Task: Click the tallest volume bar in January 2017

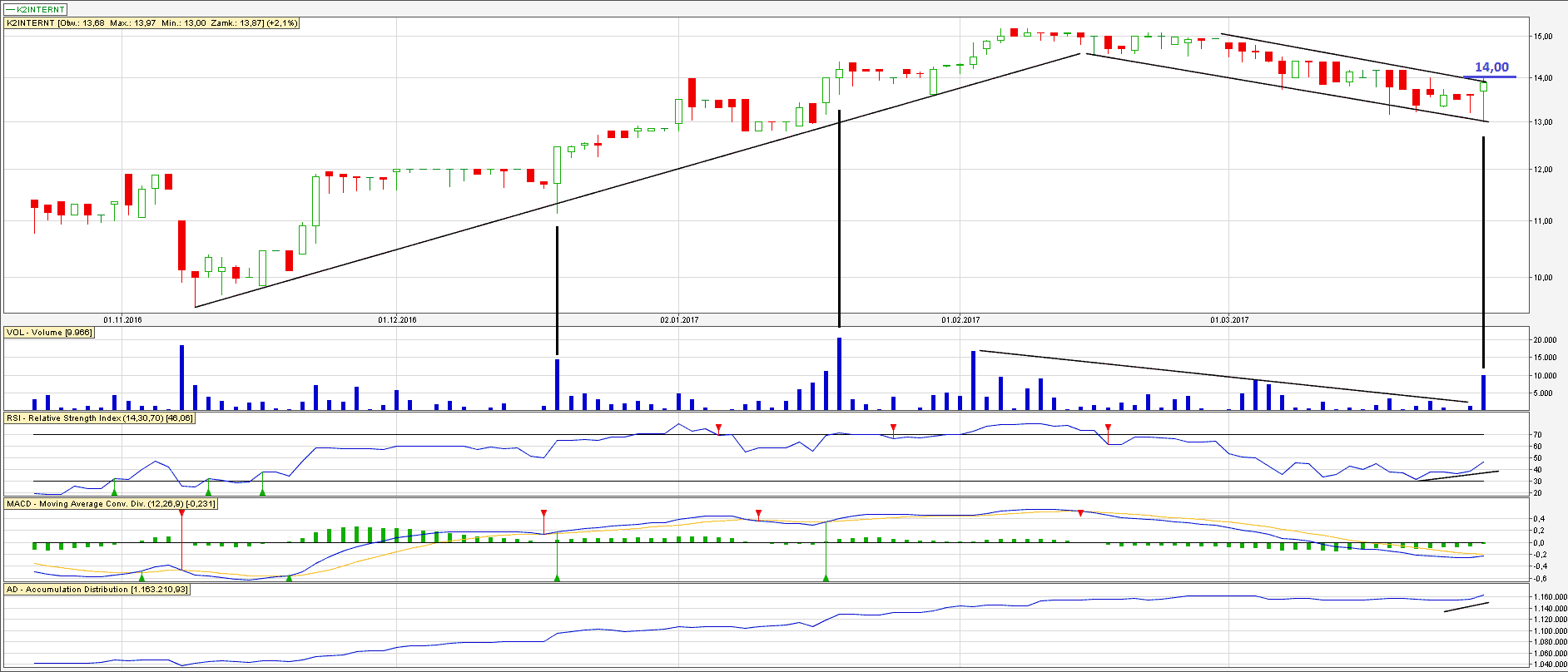Action: click(x=839, y=374)
